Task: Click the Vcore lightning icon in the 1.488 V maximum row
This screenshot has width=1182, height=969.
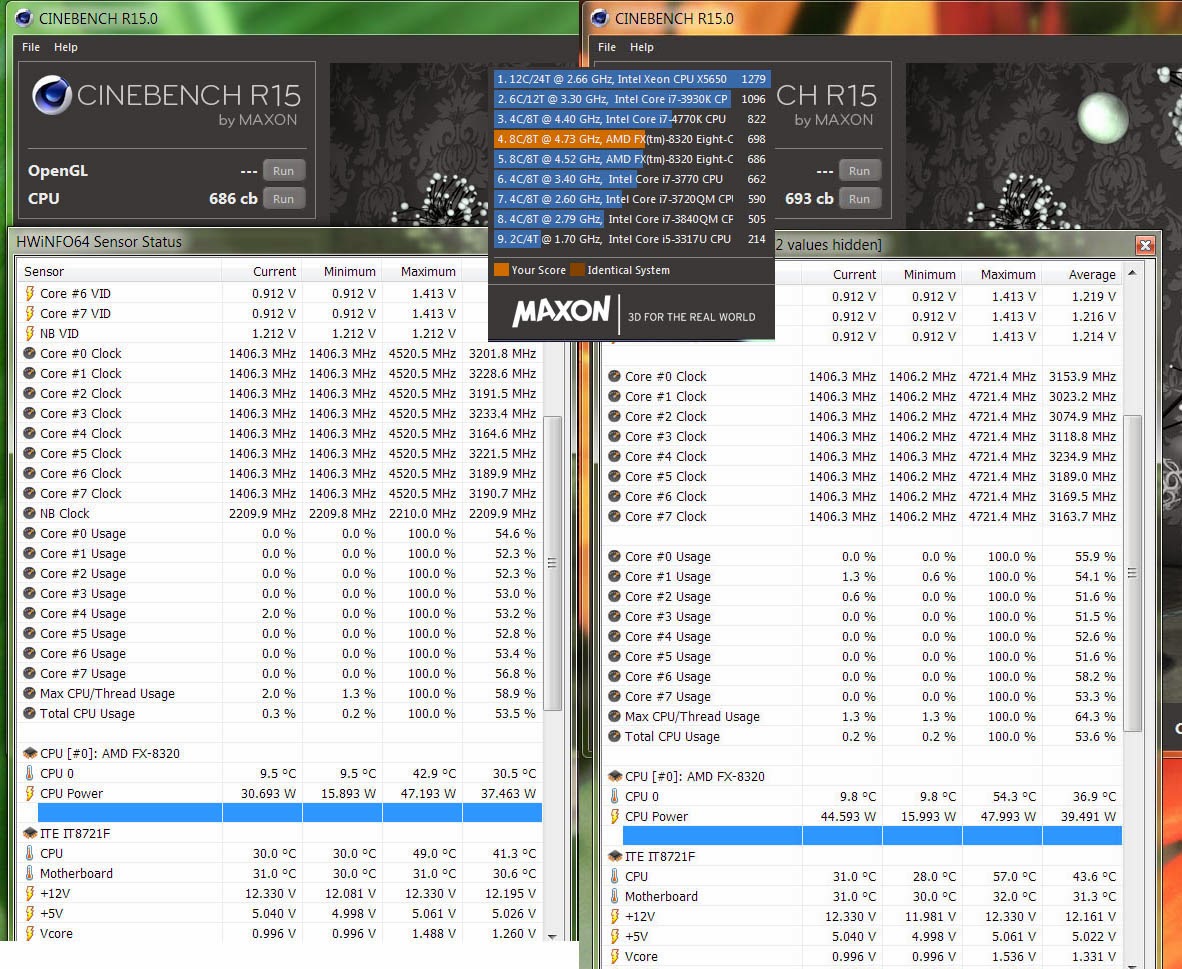Action: click(29, 933)
